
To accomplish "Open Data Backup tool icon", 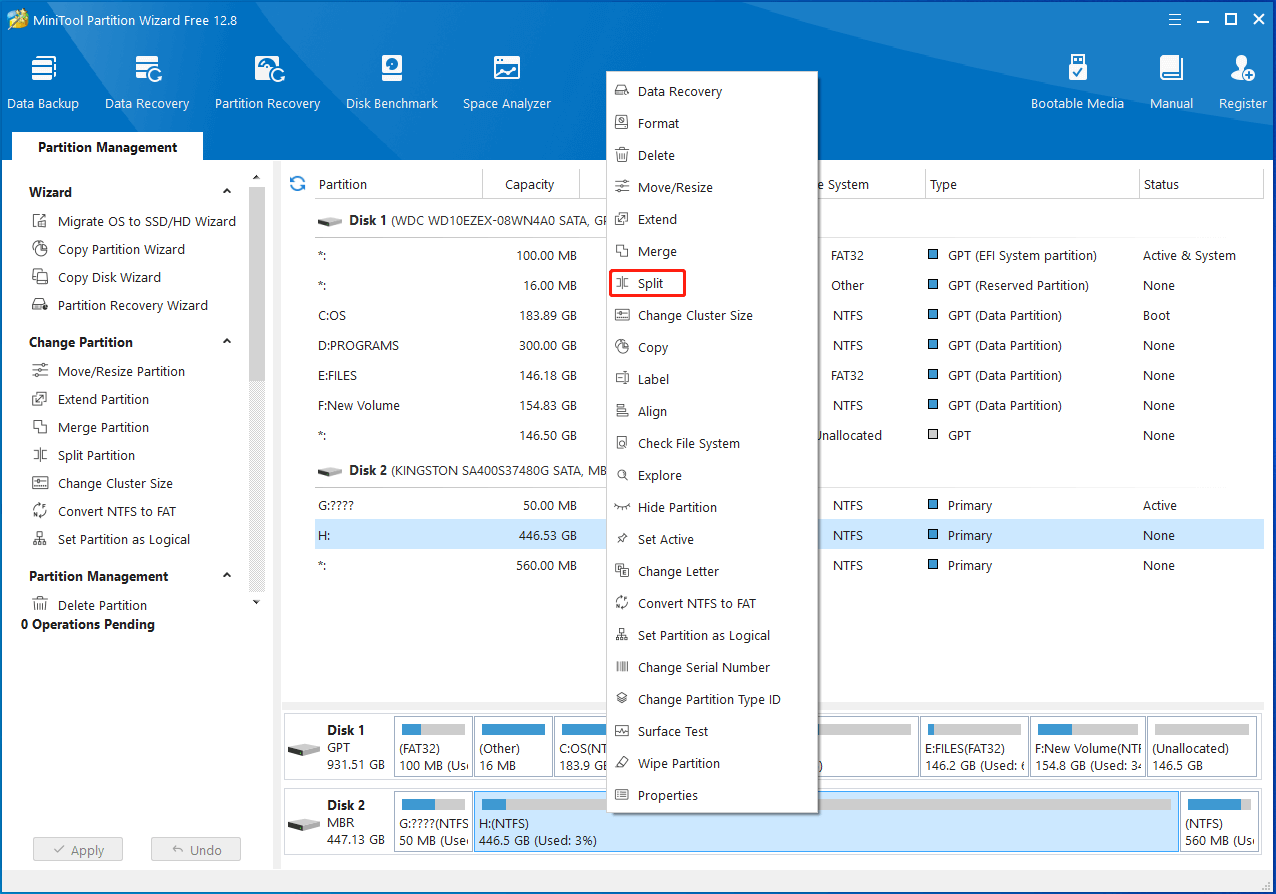I will point(43,69).
